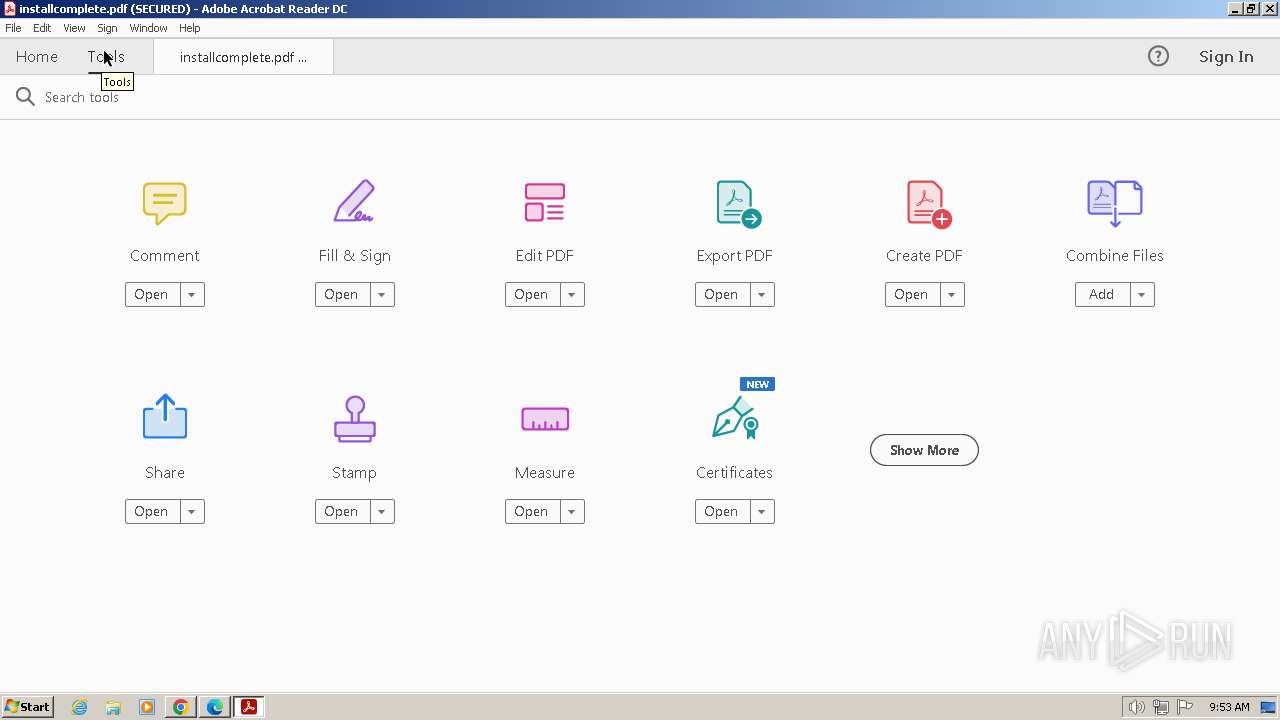Select the Certificates pen icon
The height and width of the screenshot is (720, 1280).
point(735,418)
